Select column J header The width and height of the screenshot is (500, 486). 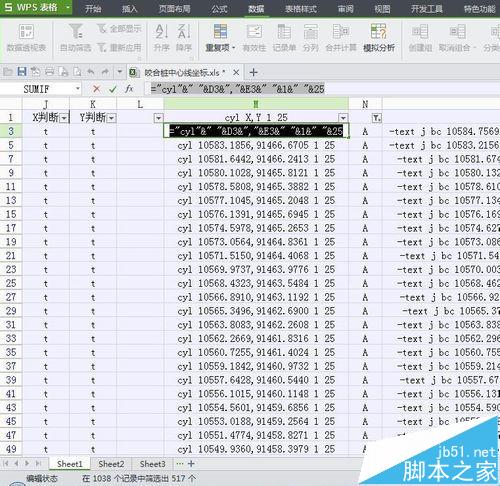coord(46,104)
